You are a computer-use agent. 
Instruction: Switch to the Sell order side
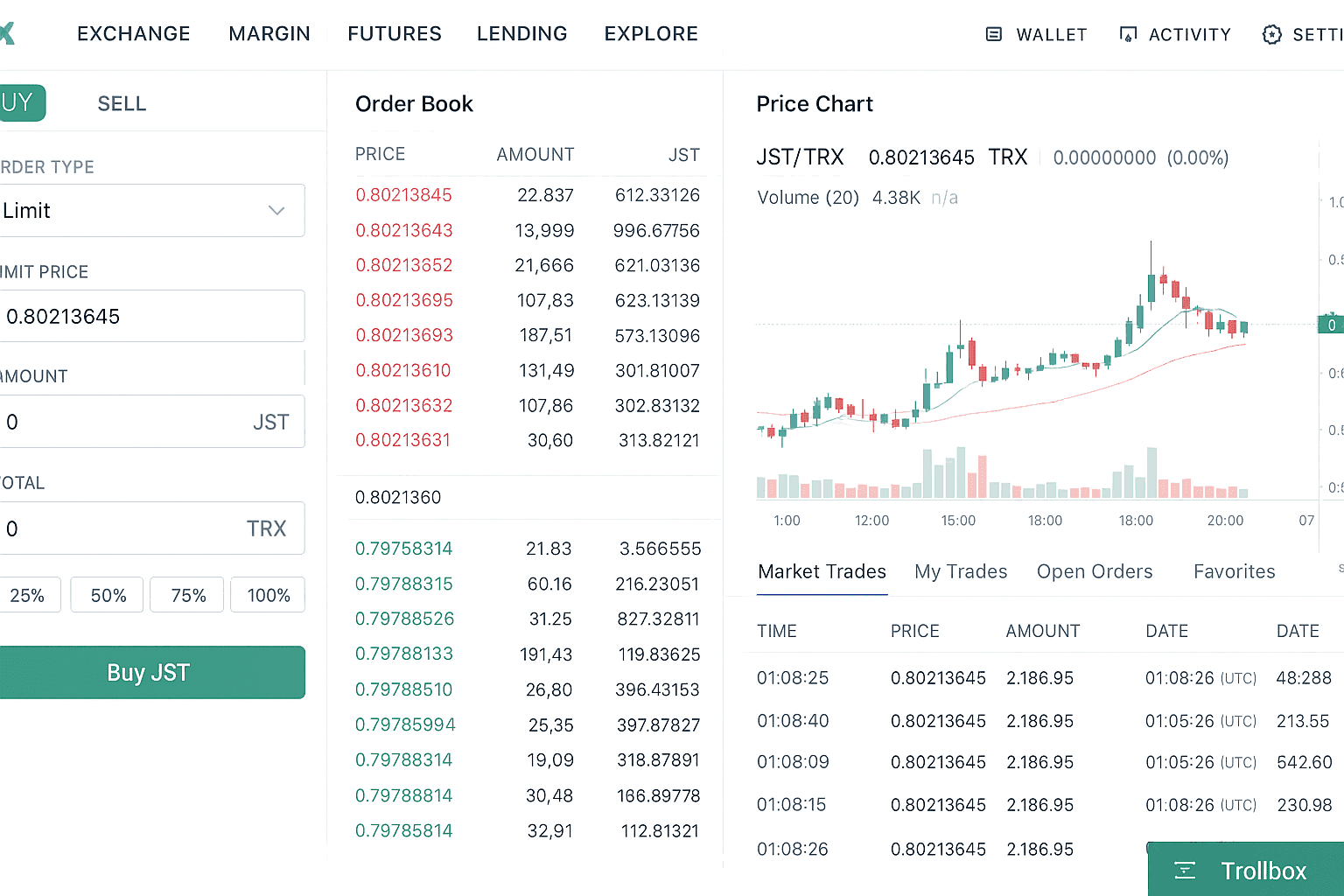[122, 104]
